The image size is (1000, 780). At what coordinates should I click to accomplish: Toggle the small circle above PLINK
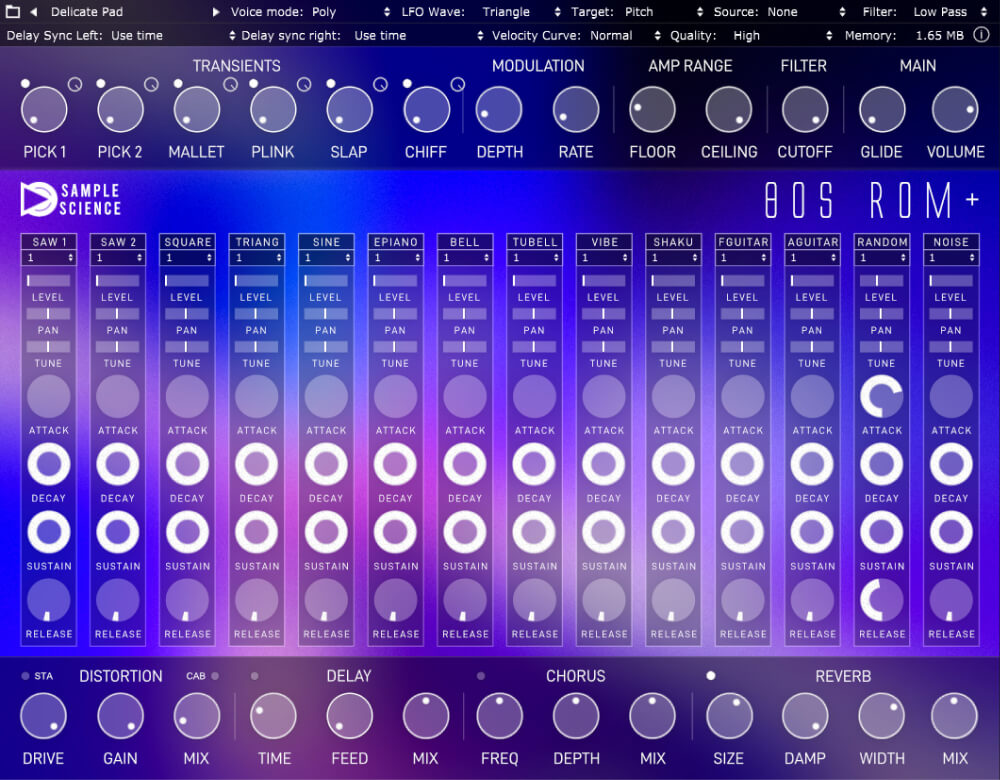[254, 84]
